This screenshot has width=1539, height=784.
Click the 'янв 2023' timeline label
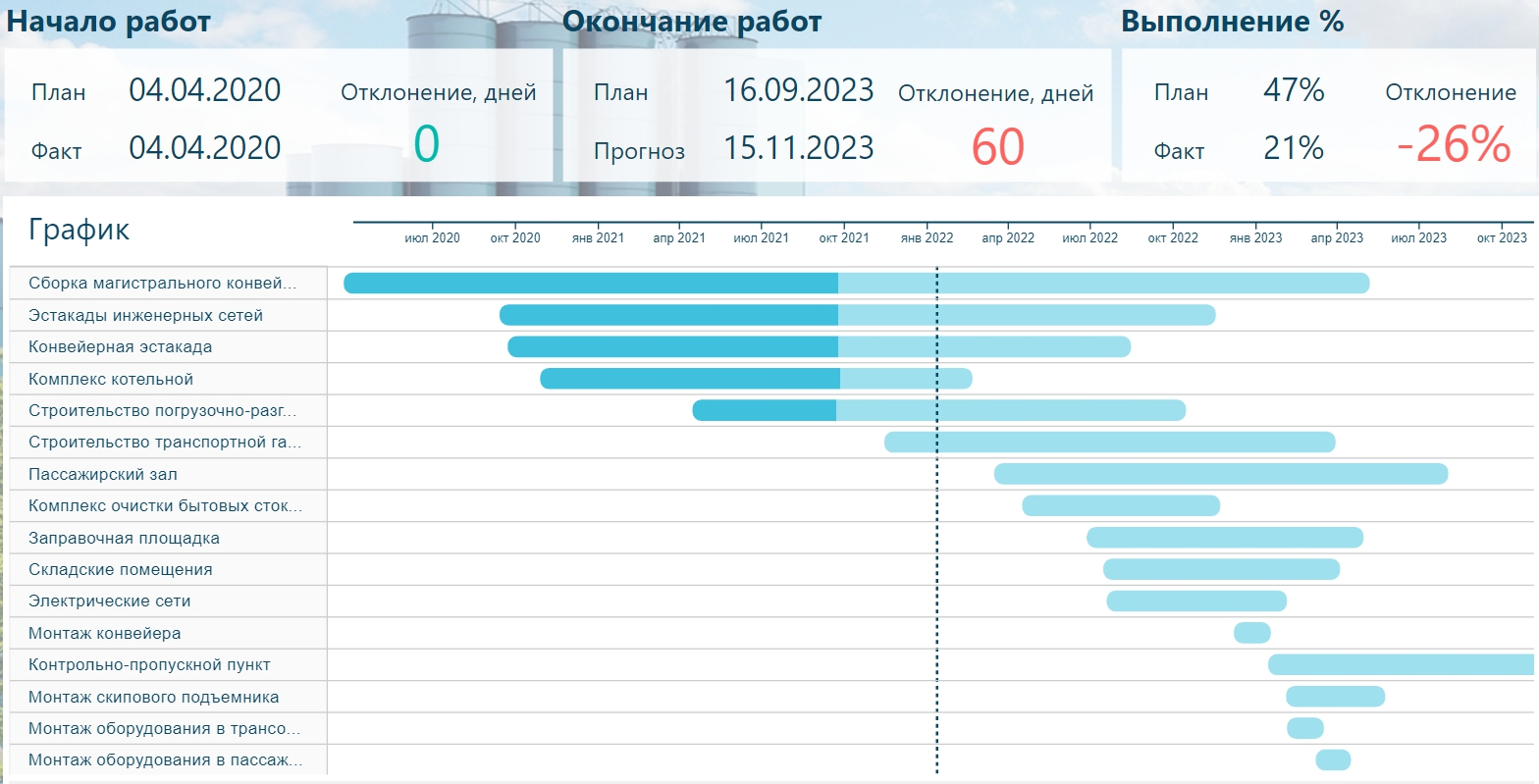[1255, 238]
